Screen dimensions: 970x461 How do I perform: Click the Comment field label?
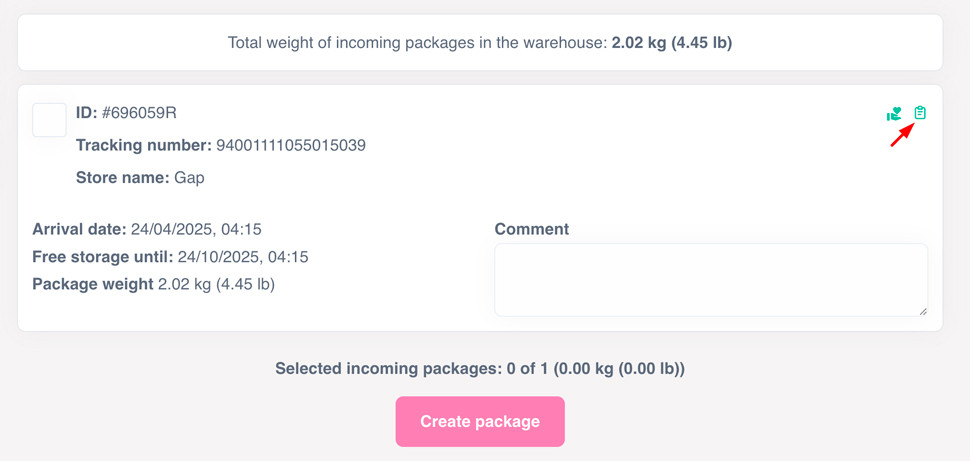tap(531, 229)
